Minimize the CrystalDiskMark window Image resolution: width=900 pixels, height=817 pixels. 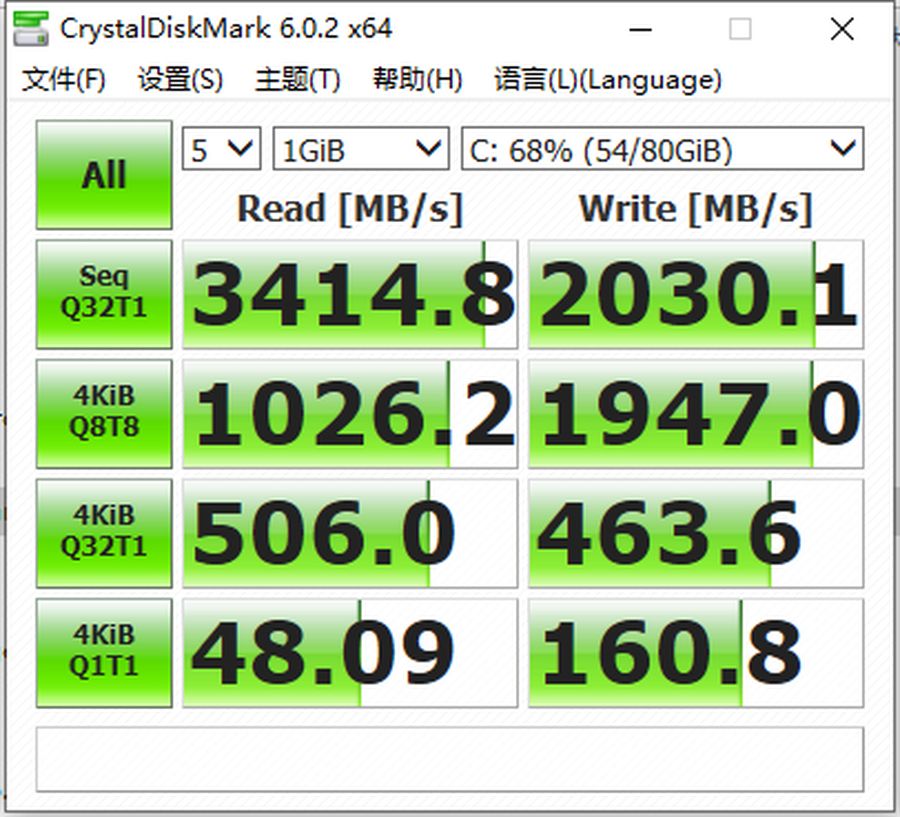tap(640, 29)
